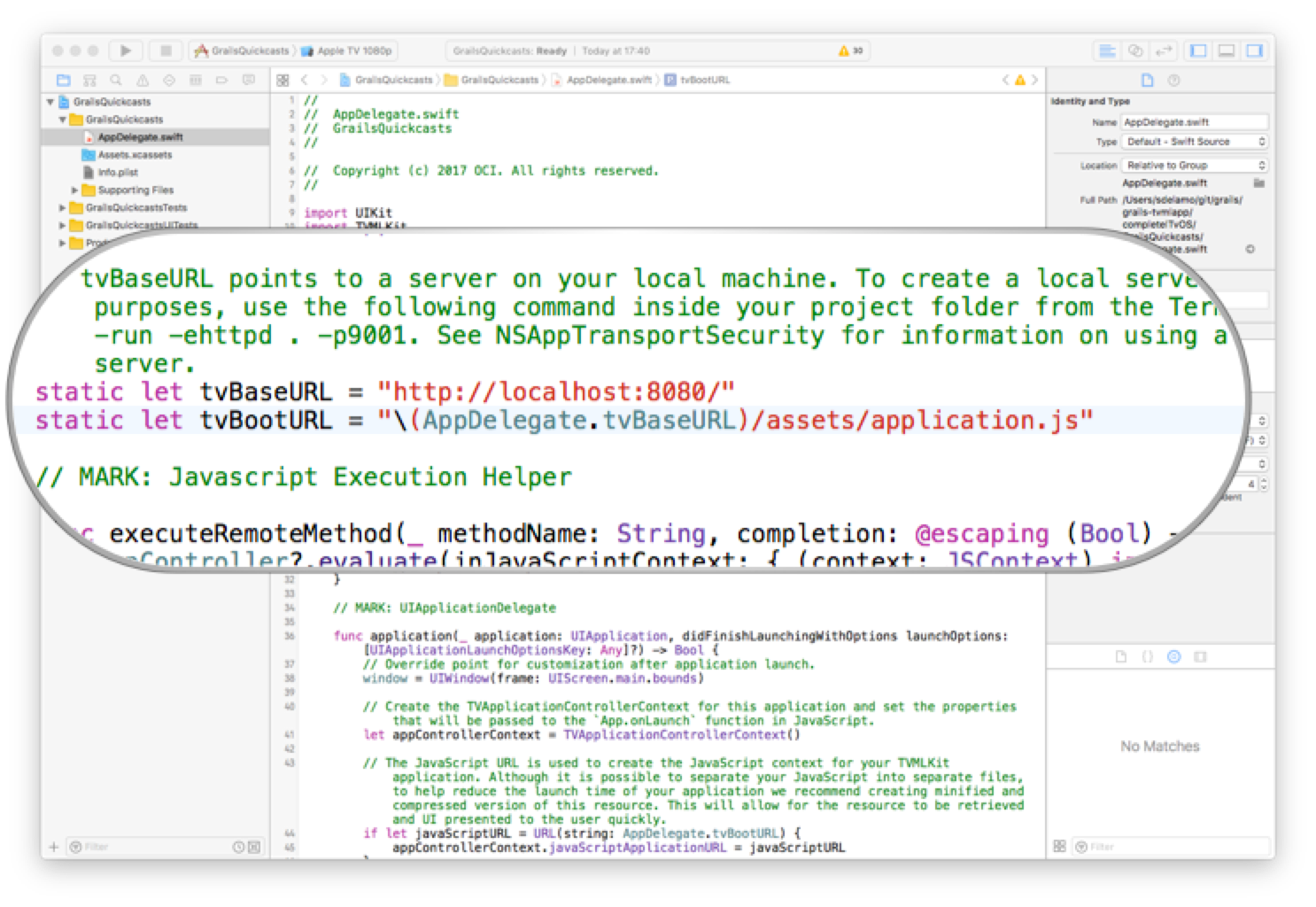The height and width of the screenshot is (907, 1316).
Task: Show the File Template library
Action: pyautogui.click(x=1121, y=656)
